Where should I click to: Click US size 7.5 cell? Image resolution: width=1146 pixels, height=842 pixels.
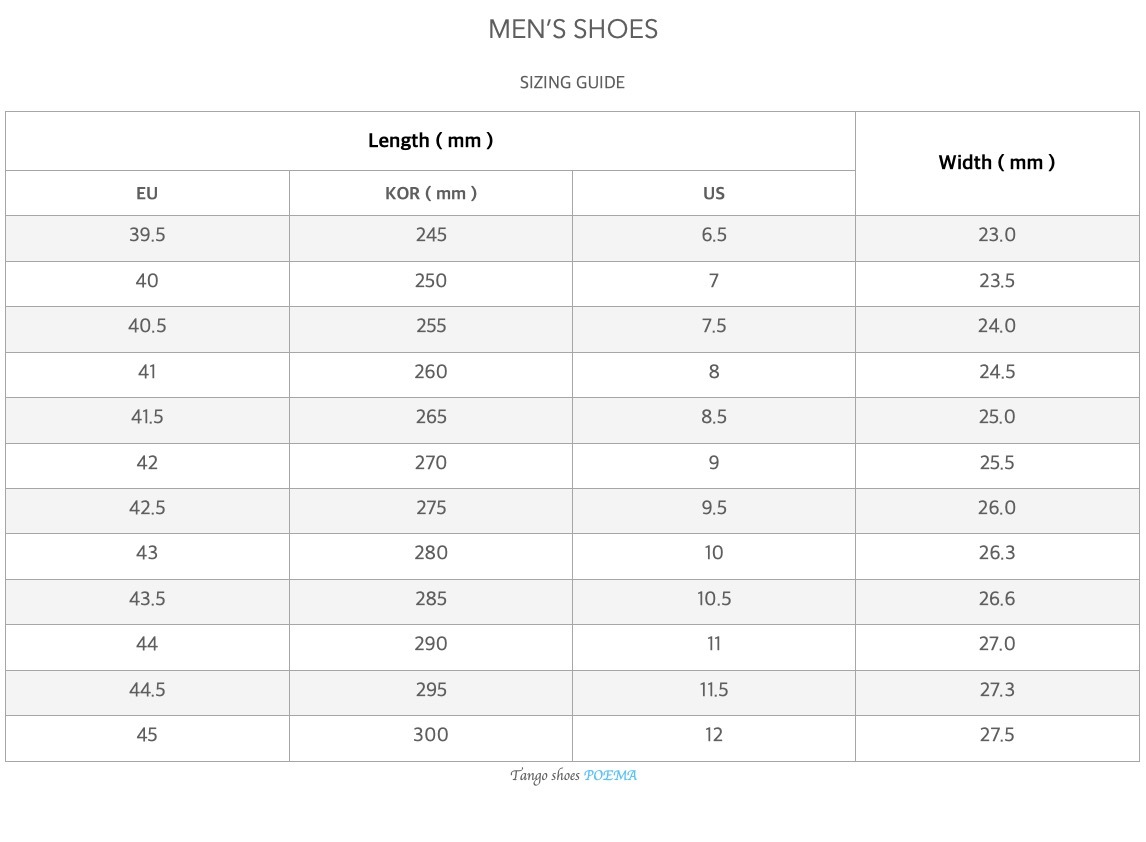tap(714, 326)
